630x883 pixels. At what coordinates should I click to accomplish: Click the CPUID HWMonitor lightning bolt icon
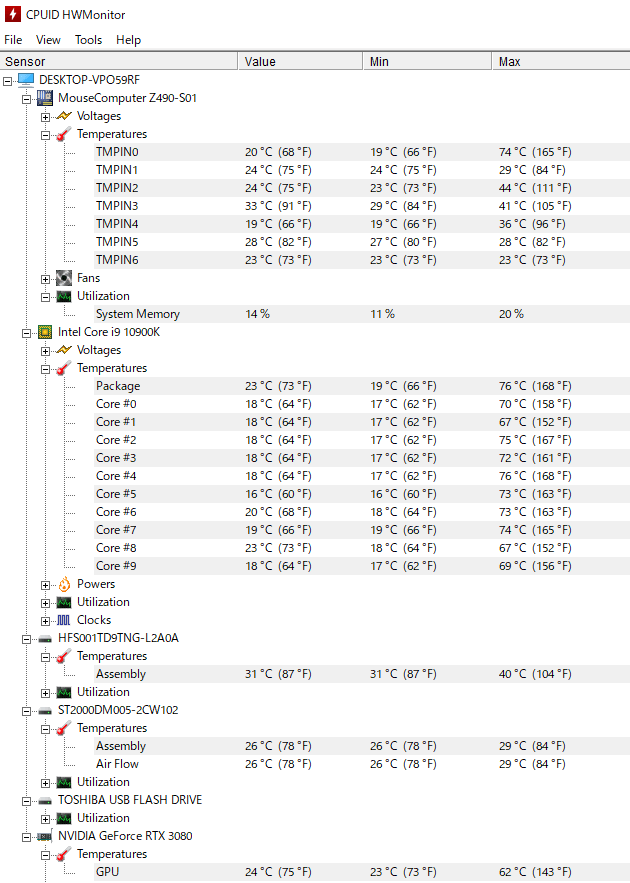click(13, 14)
